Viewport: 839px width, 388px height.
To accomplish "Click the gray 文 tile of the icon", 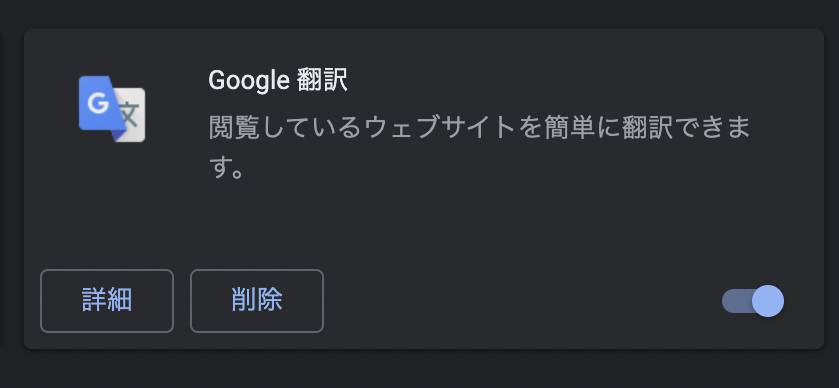I will pyautogui.click(x=132, y=115).
